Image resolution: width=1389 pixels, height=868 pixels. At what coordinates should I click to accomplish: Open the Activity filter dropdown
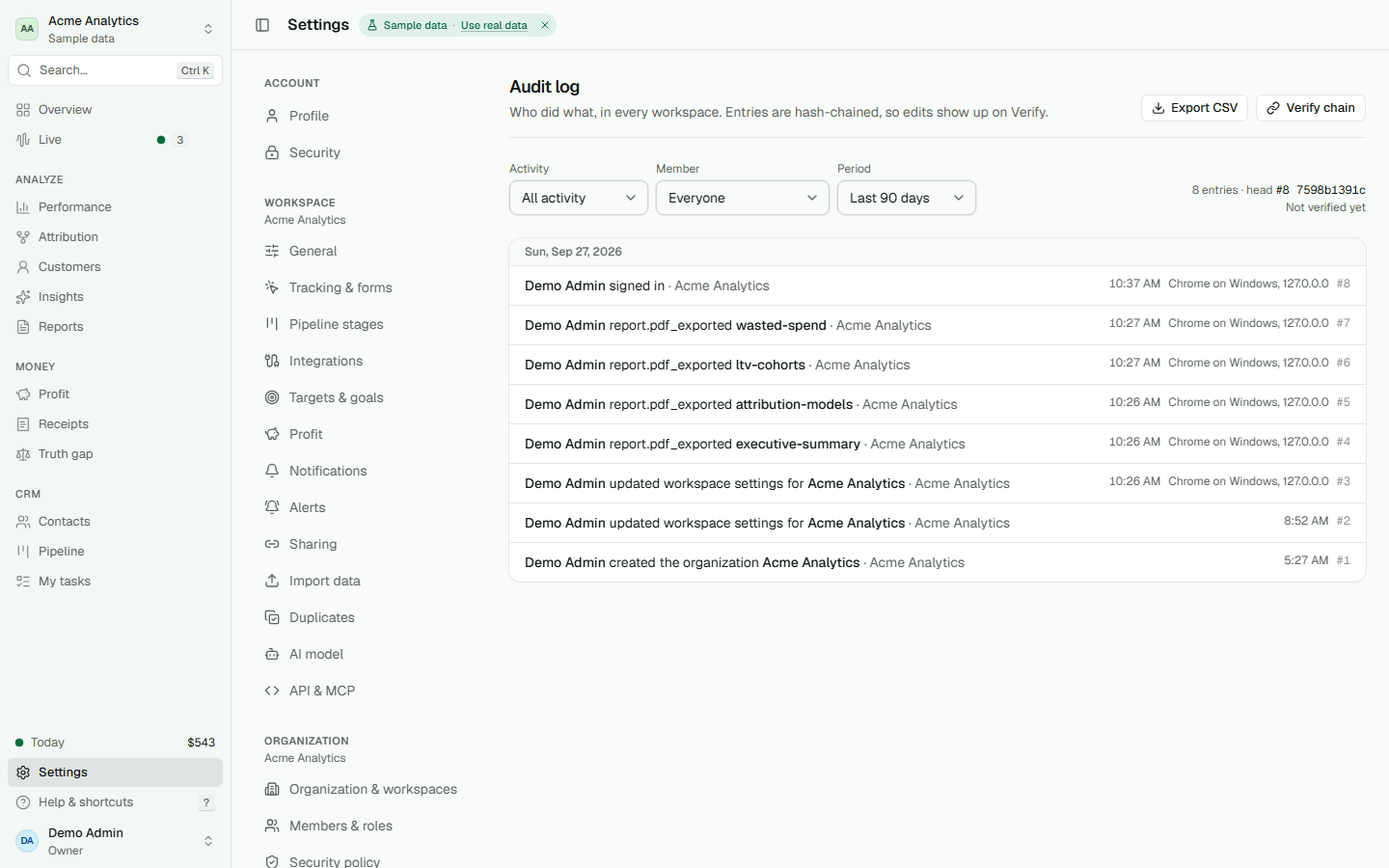click(x=579, y=198)
